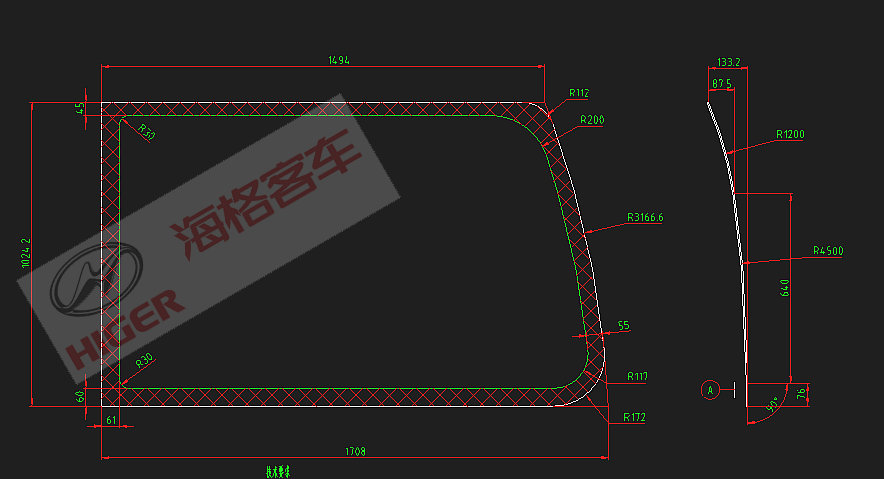This screenshot has width=884, height=479.
Task: Pick the R3166.6 radius callout
Action: pos(645,216)
